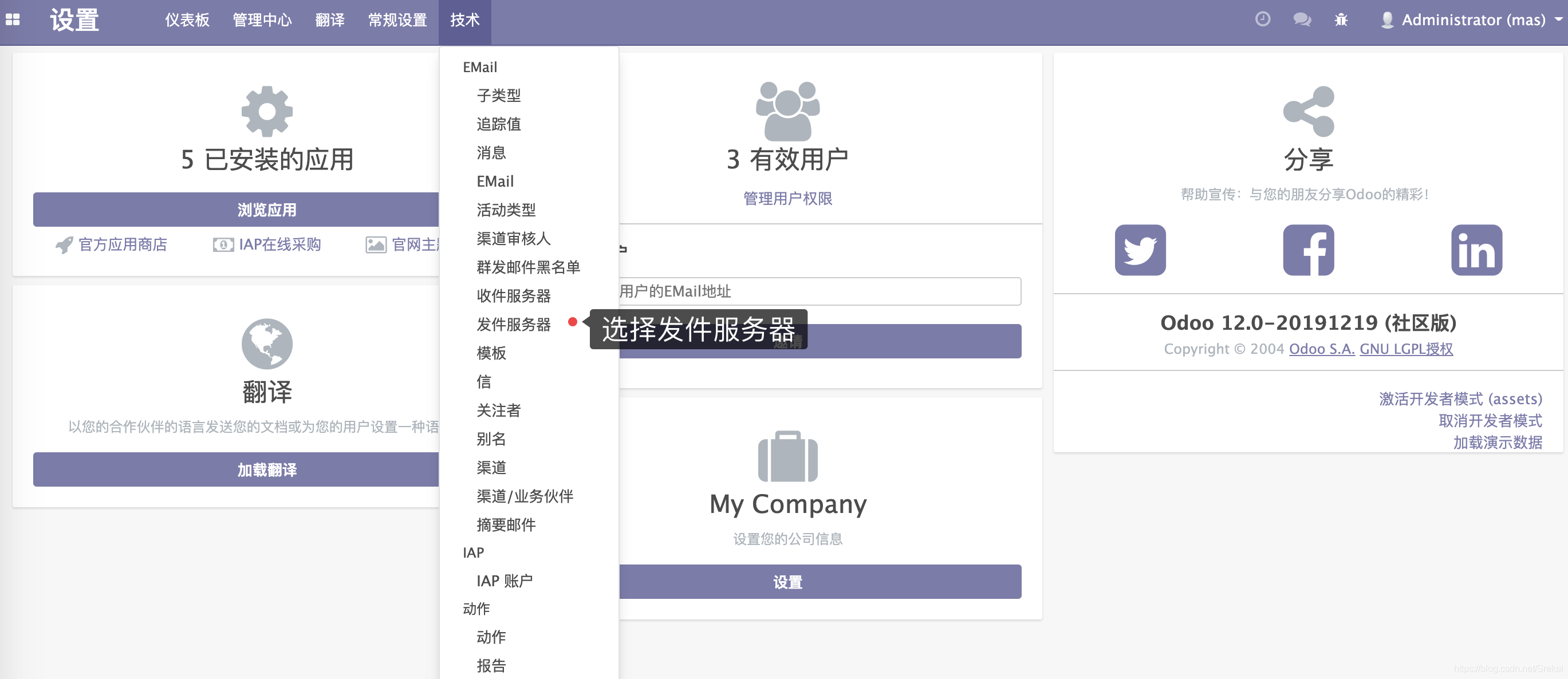Click the debug bug icon in the top bar

[x=1341, y=19]
